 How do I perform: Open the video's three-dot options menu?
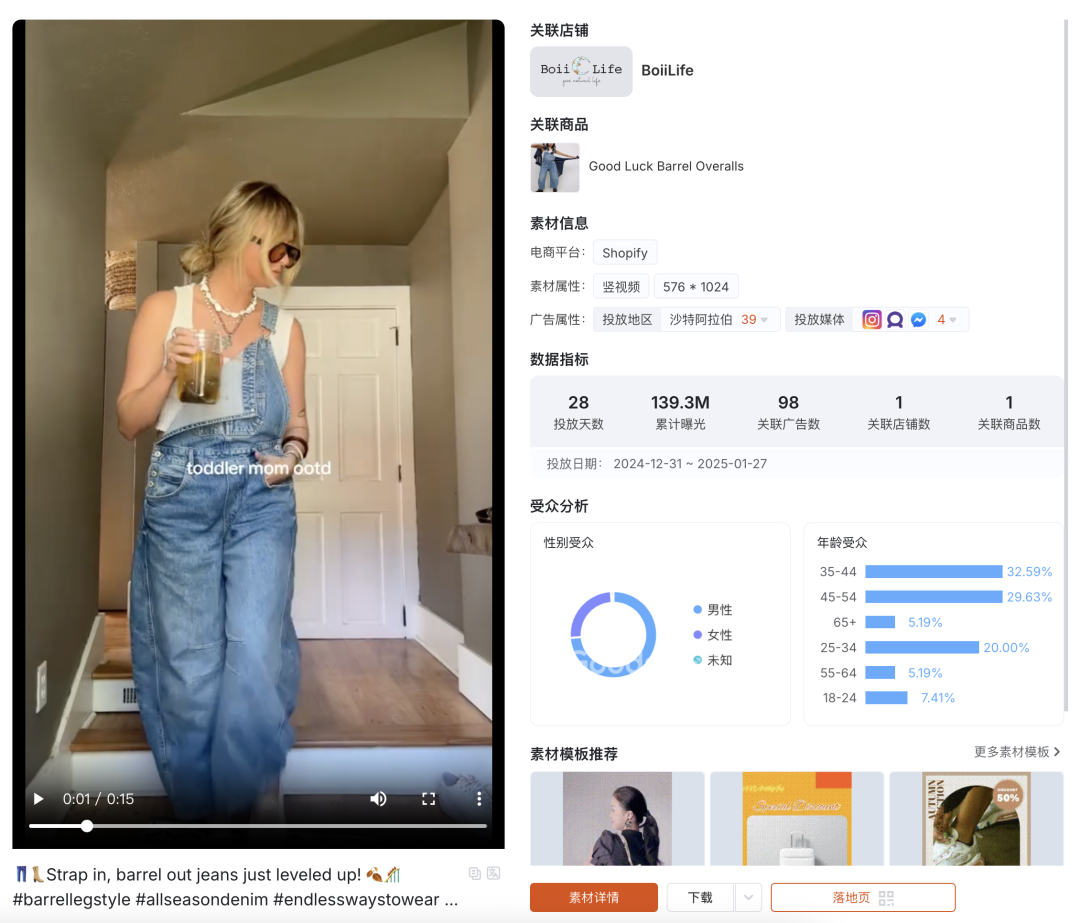479,799
